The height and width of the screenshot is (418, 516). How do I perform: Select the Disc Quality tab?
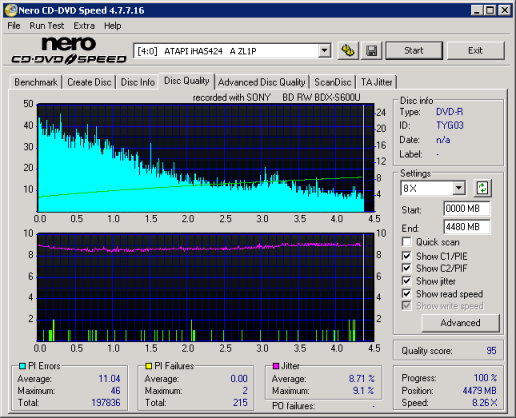click(x=187, y=81)
